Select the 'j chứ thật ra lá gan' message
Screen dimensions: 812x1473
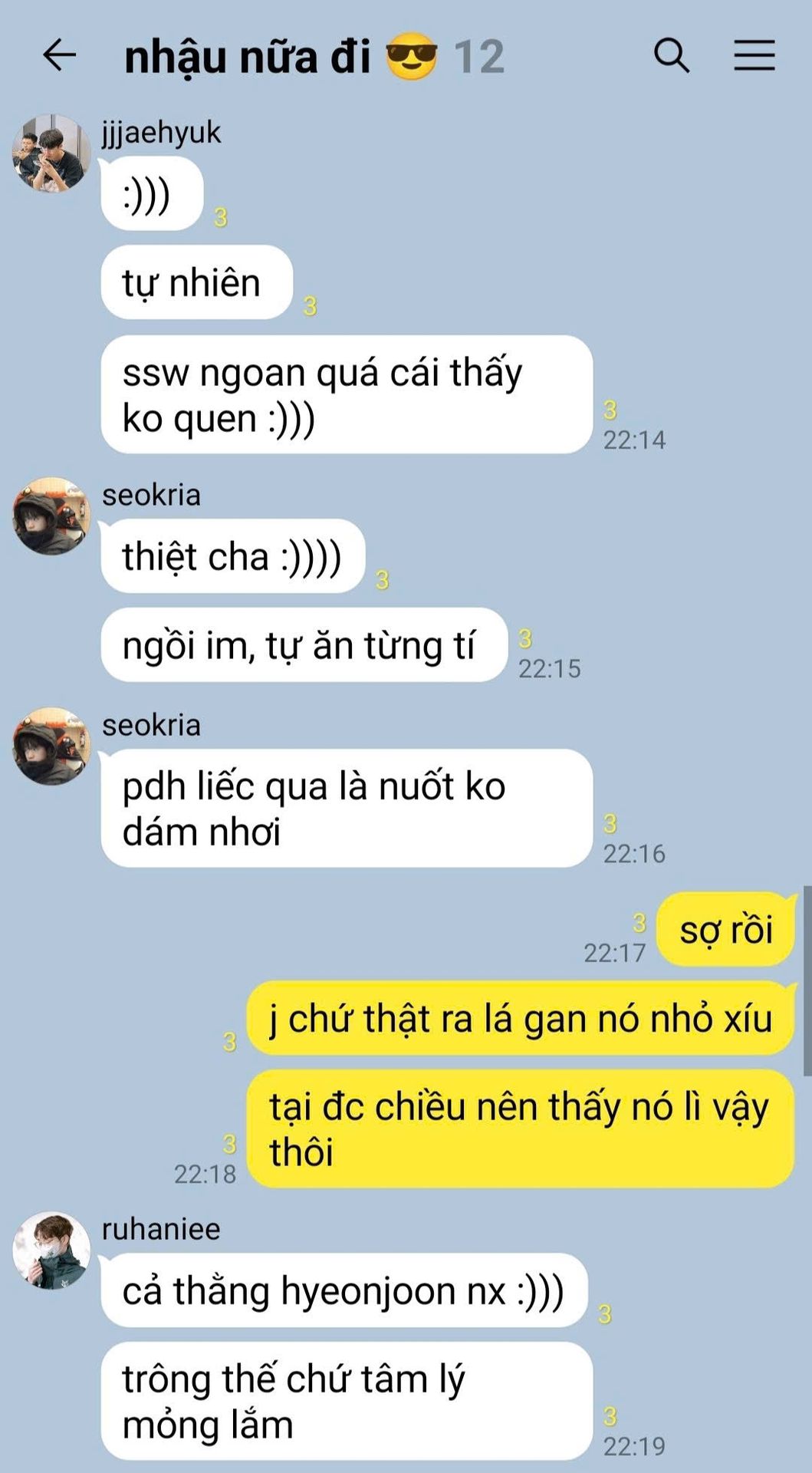(x=521, y=1018)
